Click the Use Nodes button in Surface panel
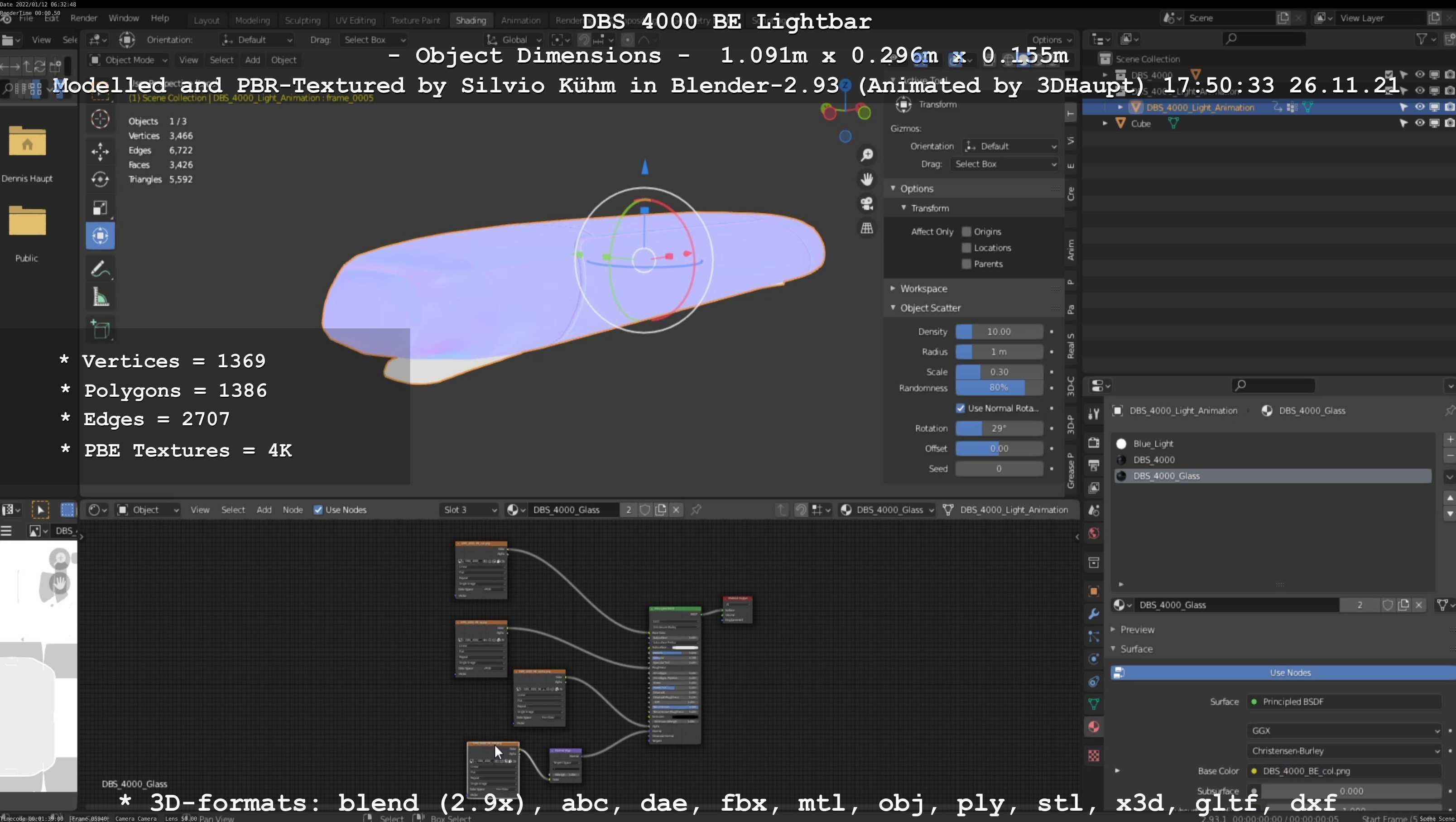Viewport: 1456px width, 822px height. [1283, 673]
